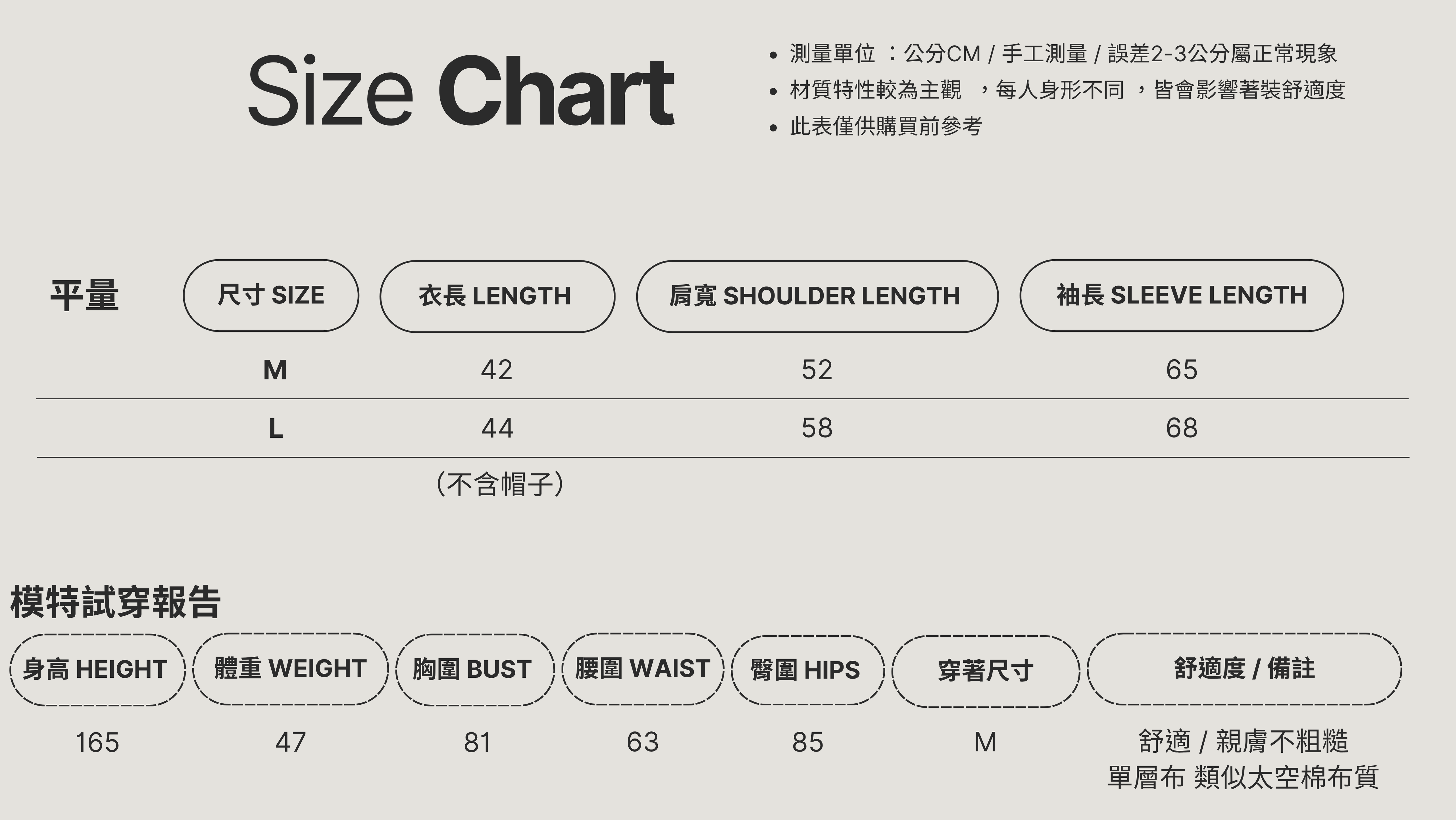
Task: Click the 舒適度 / 備註 dashed pill
Action: [x=1244, y=669]
